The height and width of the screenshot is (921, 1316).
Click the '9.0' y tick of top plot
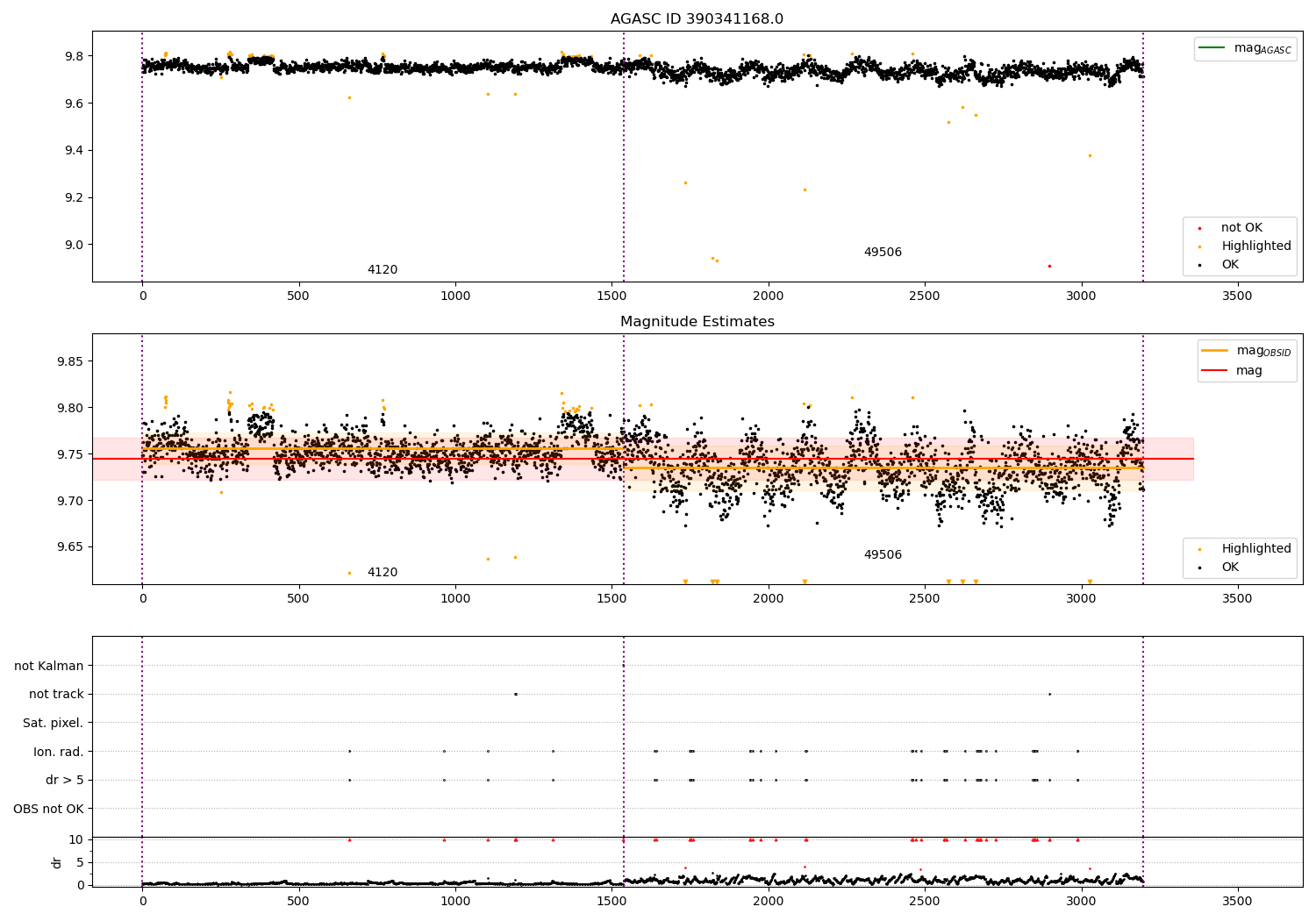click(x=73, y=245)
